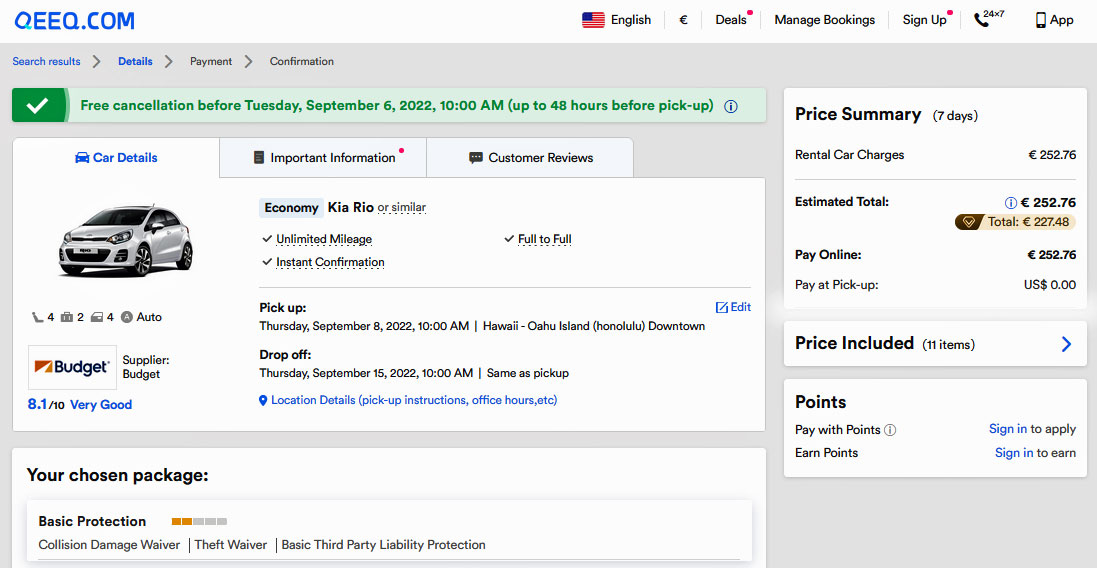Click the Rental Car Charges amount
The image size is (1097, 568).
click(x=1052, y=155)
